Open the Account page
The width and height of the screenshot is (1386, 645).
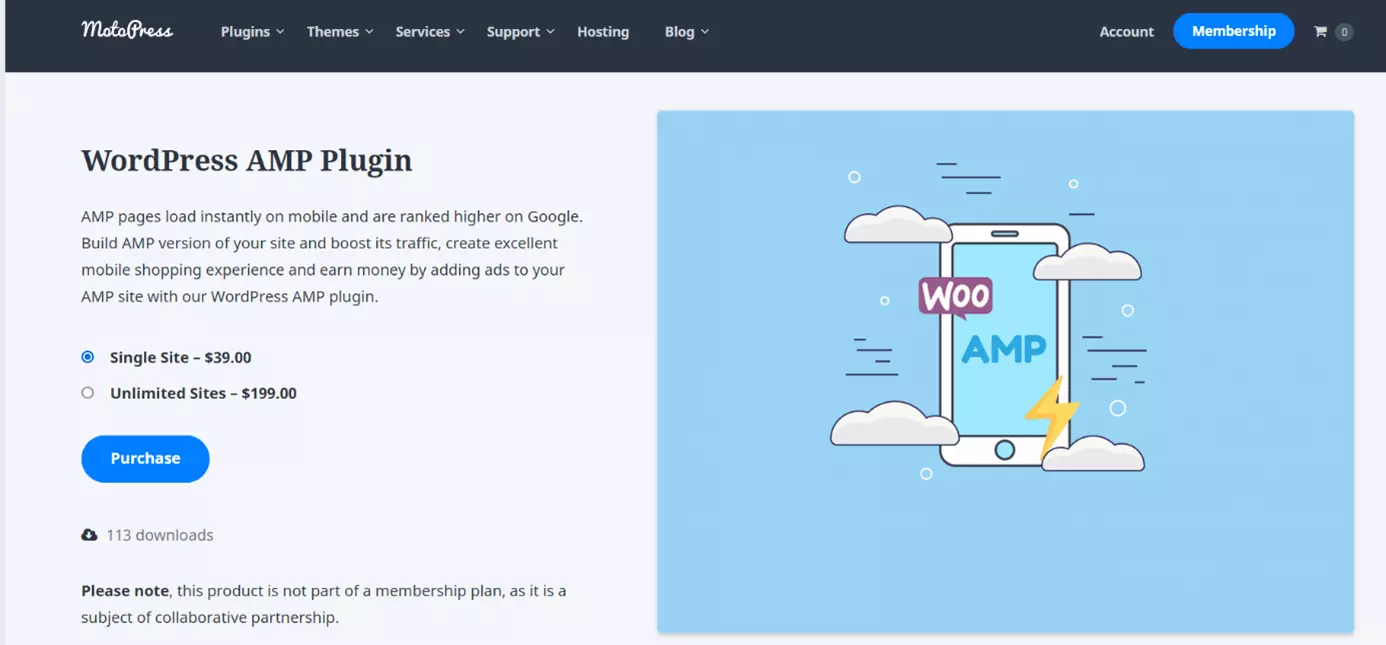coord(1126,32)
